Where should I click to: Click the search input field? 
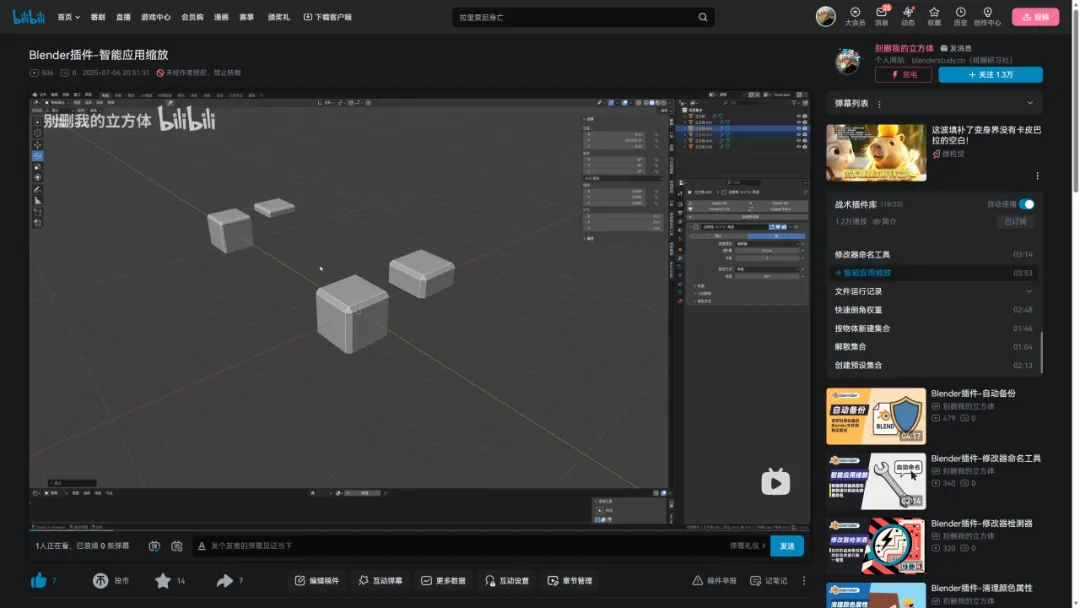[x=575, y=17]
